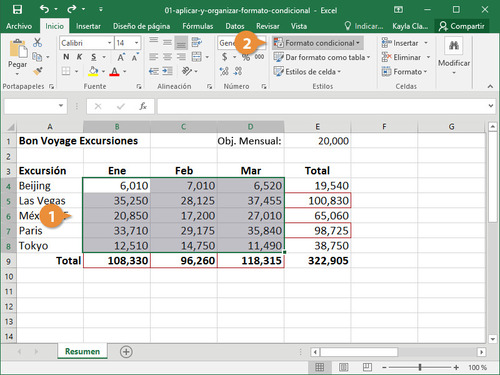
Task: Merge and center cells icon
Action: pos(197,57)
